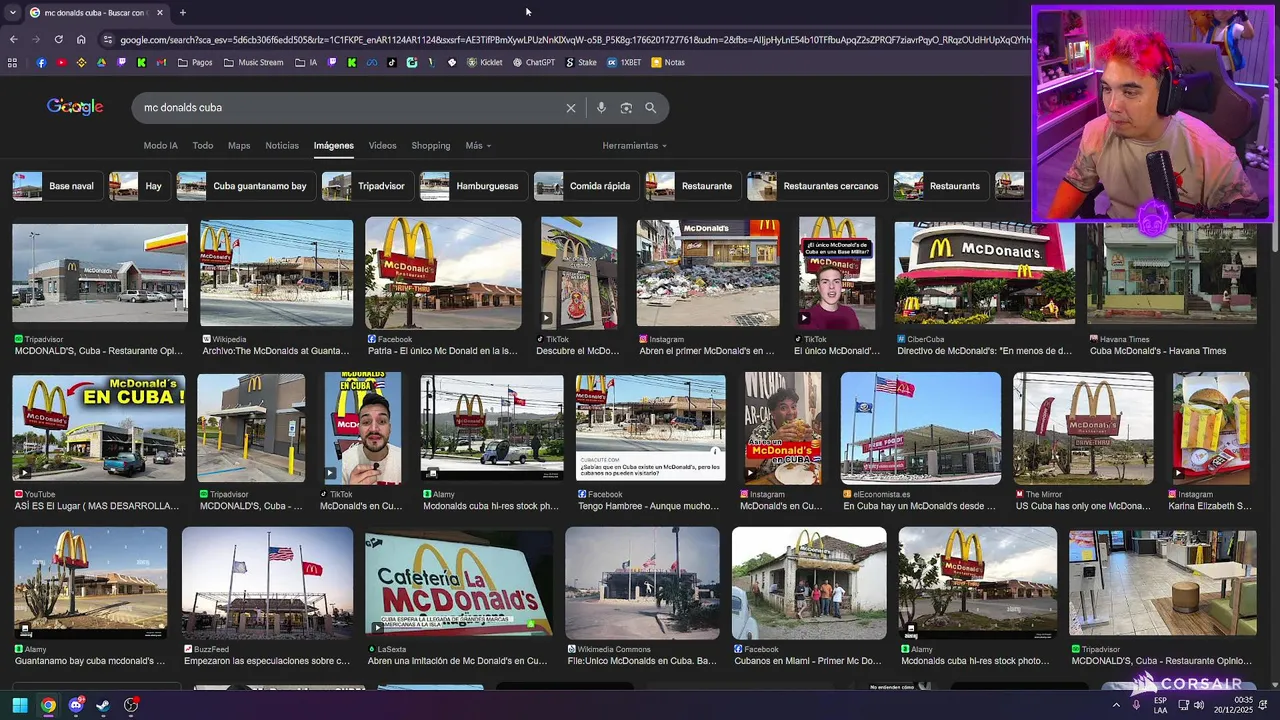The height and width of the screenshot is (720, 1280).
Task: Open the IA bookmarks folder
Action: click(307, 62)
